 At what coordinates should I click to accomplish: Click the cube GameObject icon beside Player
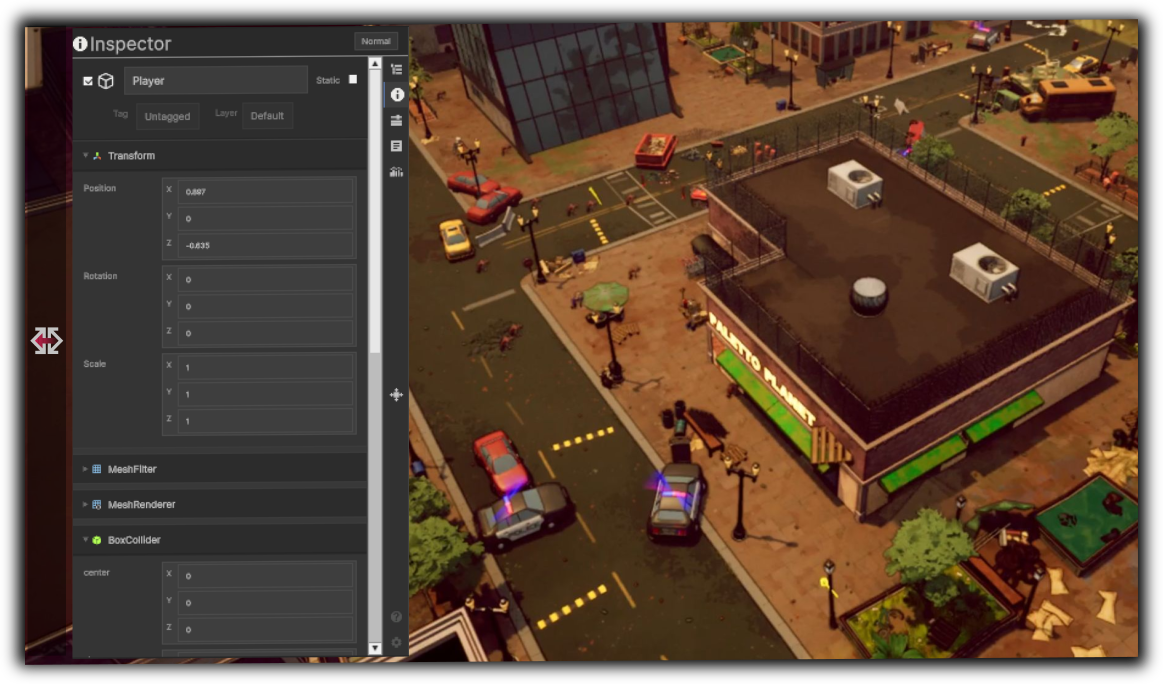(106, 81)
